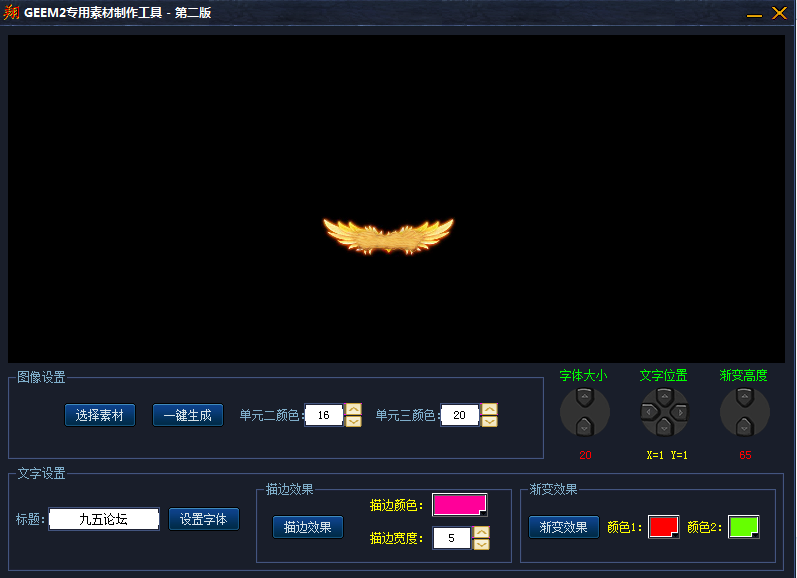Click the 选择素材 button
The height and width of the screenshot is (578, 797).
click(99, 415)
